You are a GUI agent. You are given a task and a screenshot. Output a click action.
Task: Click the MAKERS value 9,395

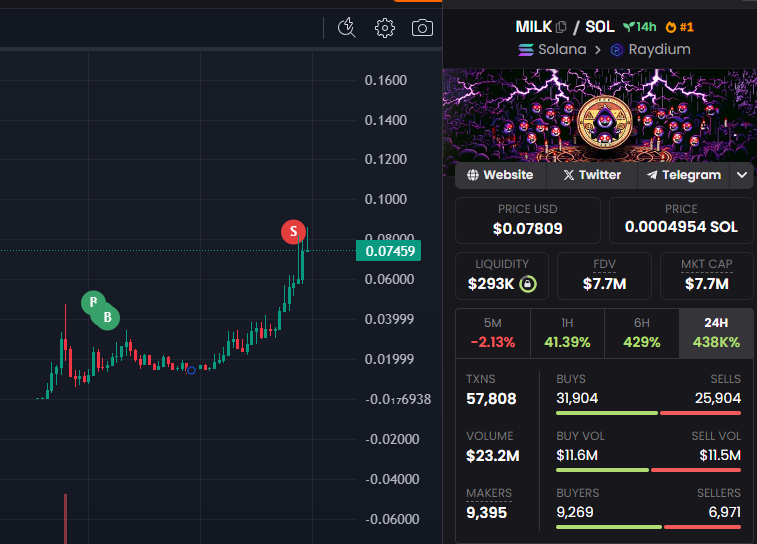point(486,513)
